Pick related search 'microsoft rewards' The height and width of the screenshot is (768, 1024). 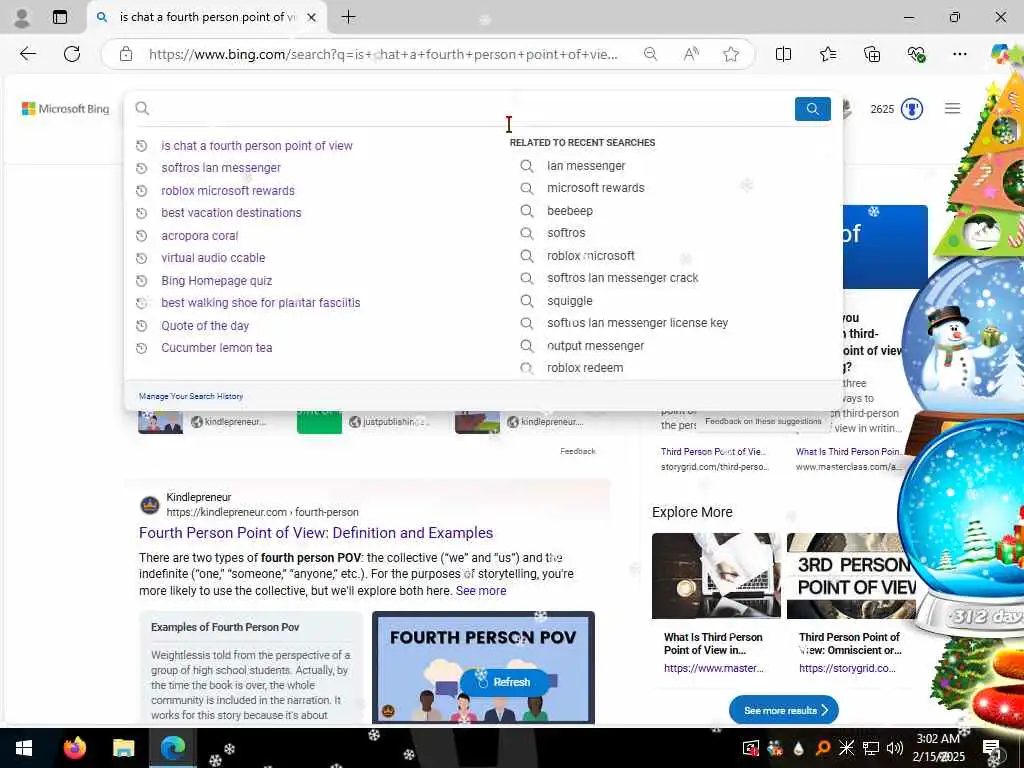(x=596, y=188)
